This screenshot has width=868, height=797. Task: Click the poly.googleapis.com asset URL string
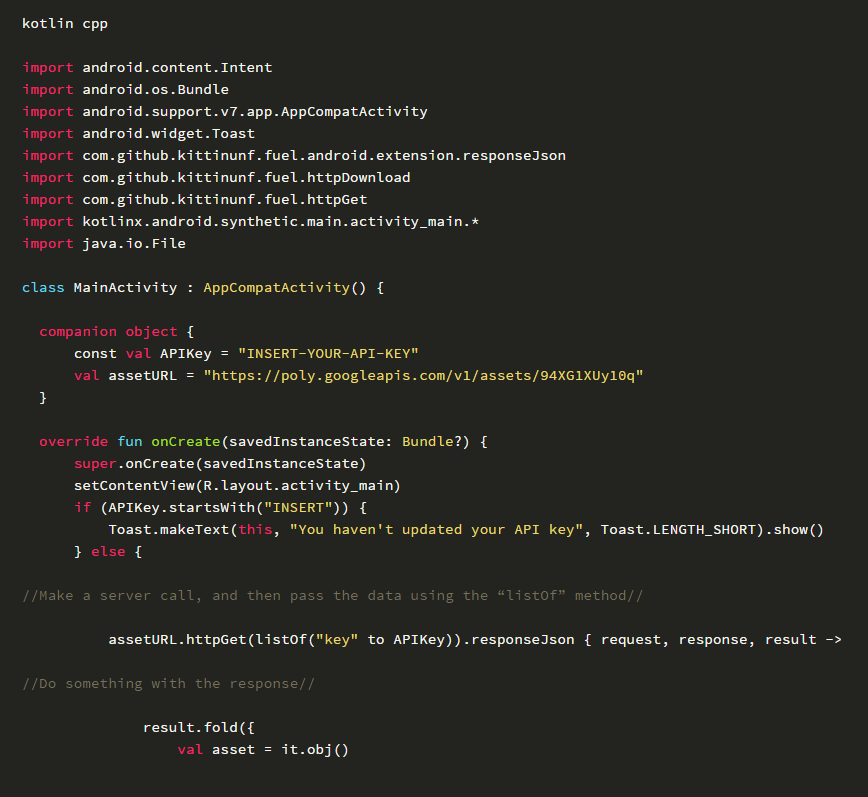point(423,375)
